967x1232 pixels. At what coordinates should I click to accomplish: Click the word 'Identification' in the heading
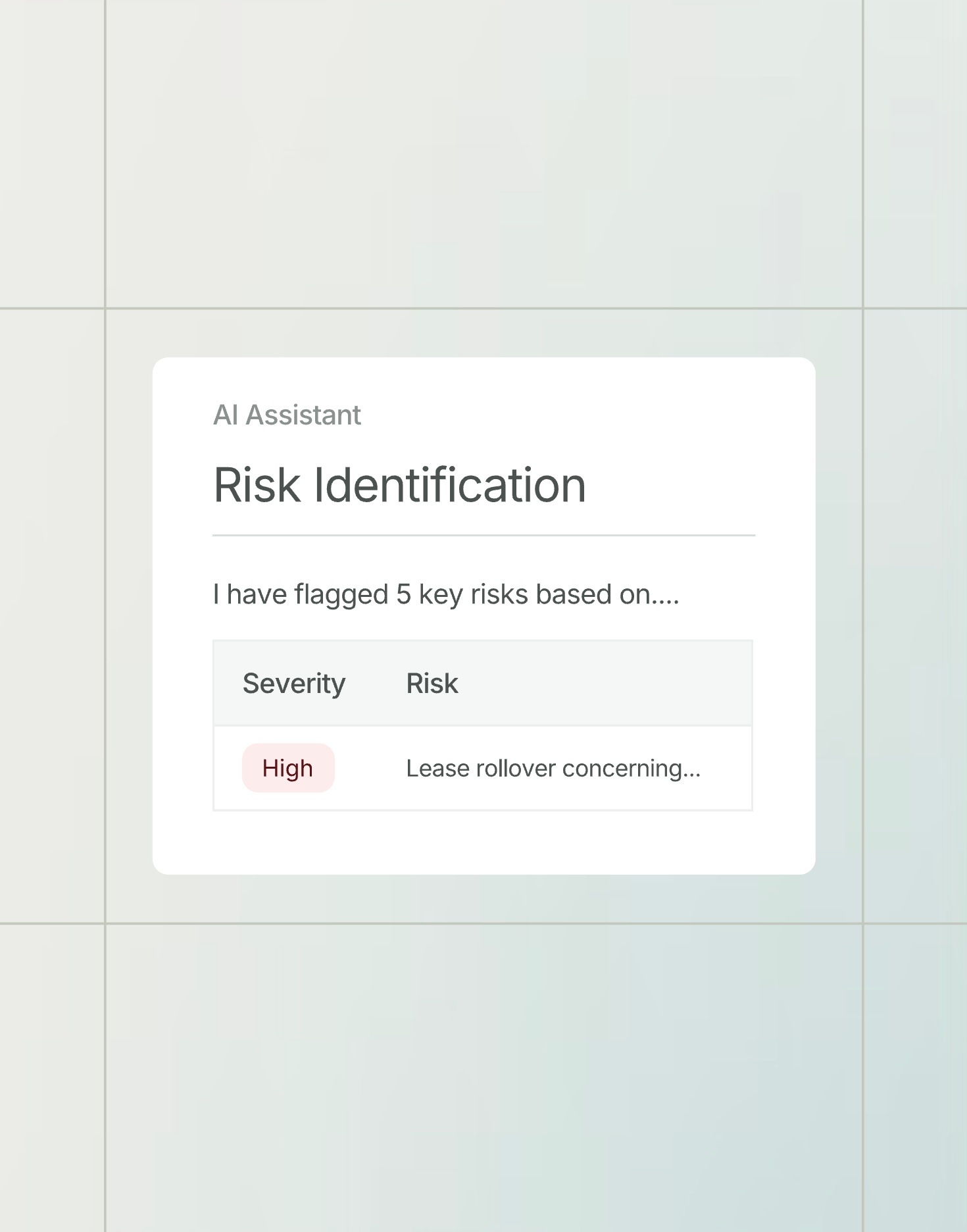(449, 485)
